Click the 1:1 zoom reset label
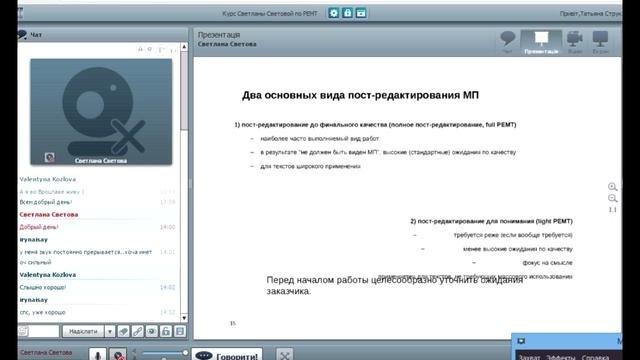The width and height of the screenshot is (640, 360). 613,210
